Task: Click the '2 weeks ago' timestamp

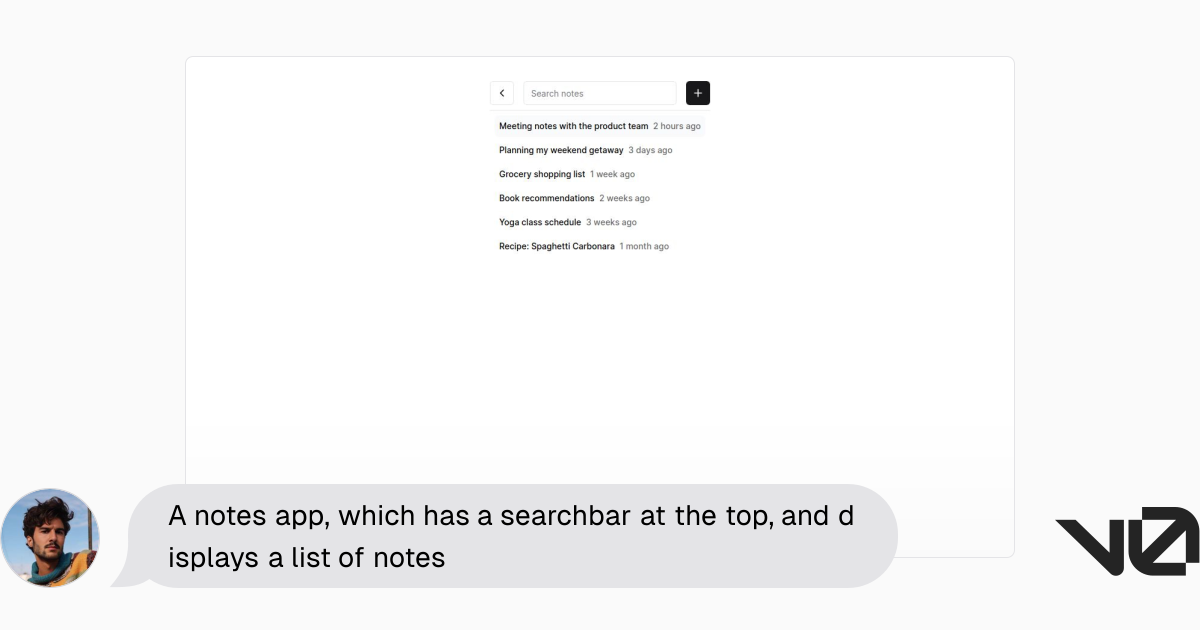Action: pos(625,198)
